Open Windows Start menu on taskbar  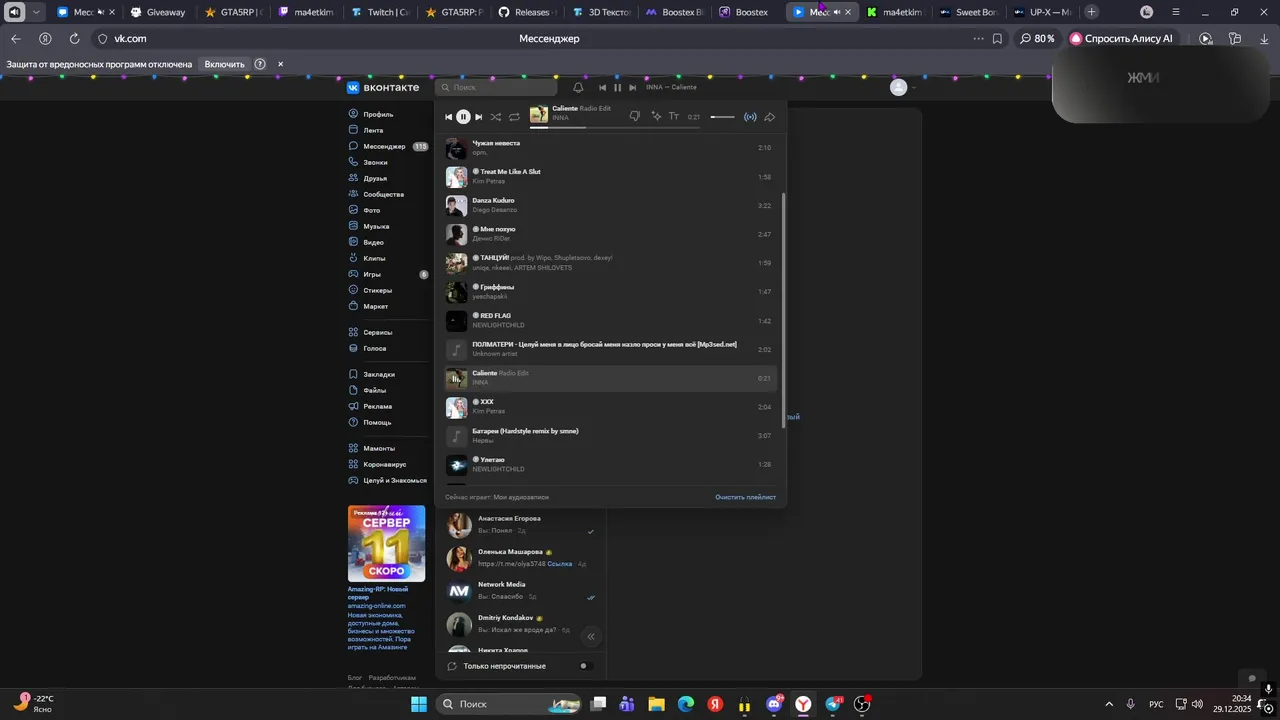(419, 704)
